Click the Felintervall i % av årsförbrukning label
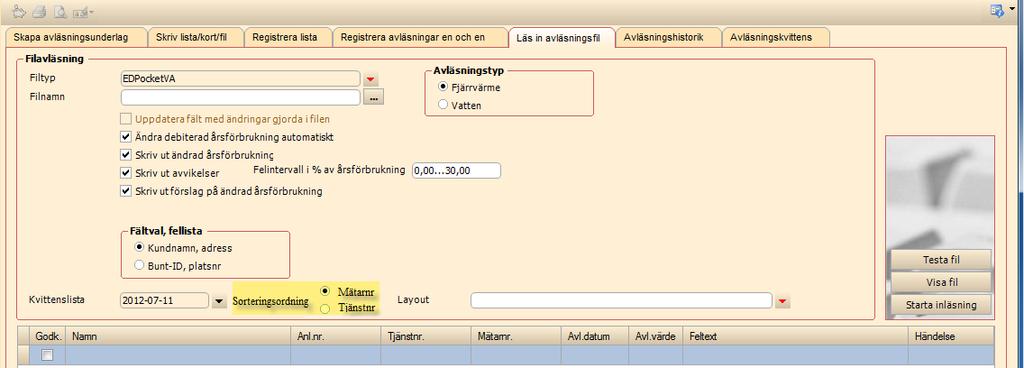Viewport: 1024px width, 368px height. (329, 170)
